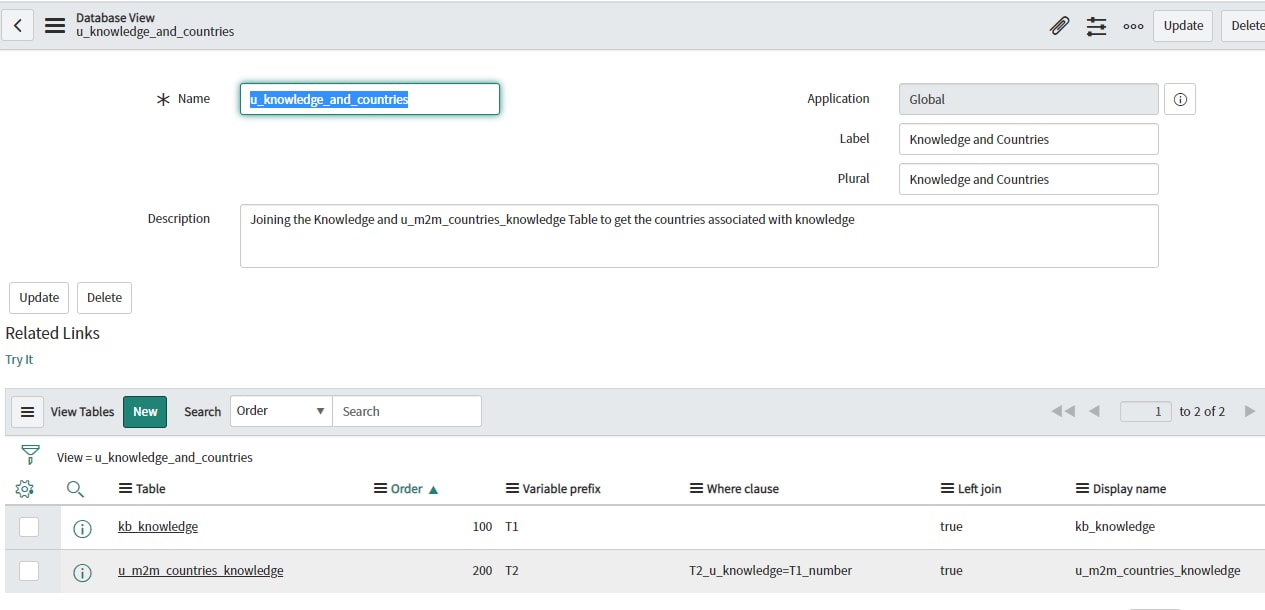Open more options three-dots icon
Screen dimensions: 1265x610
click(1133, 26)
